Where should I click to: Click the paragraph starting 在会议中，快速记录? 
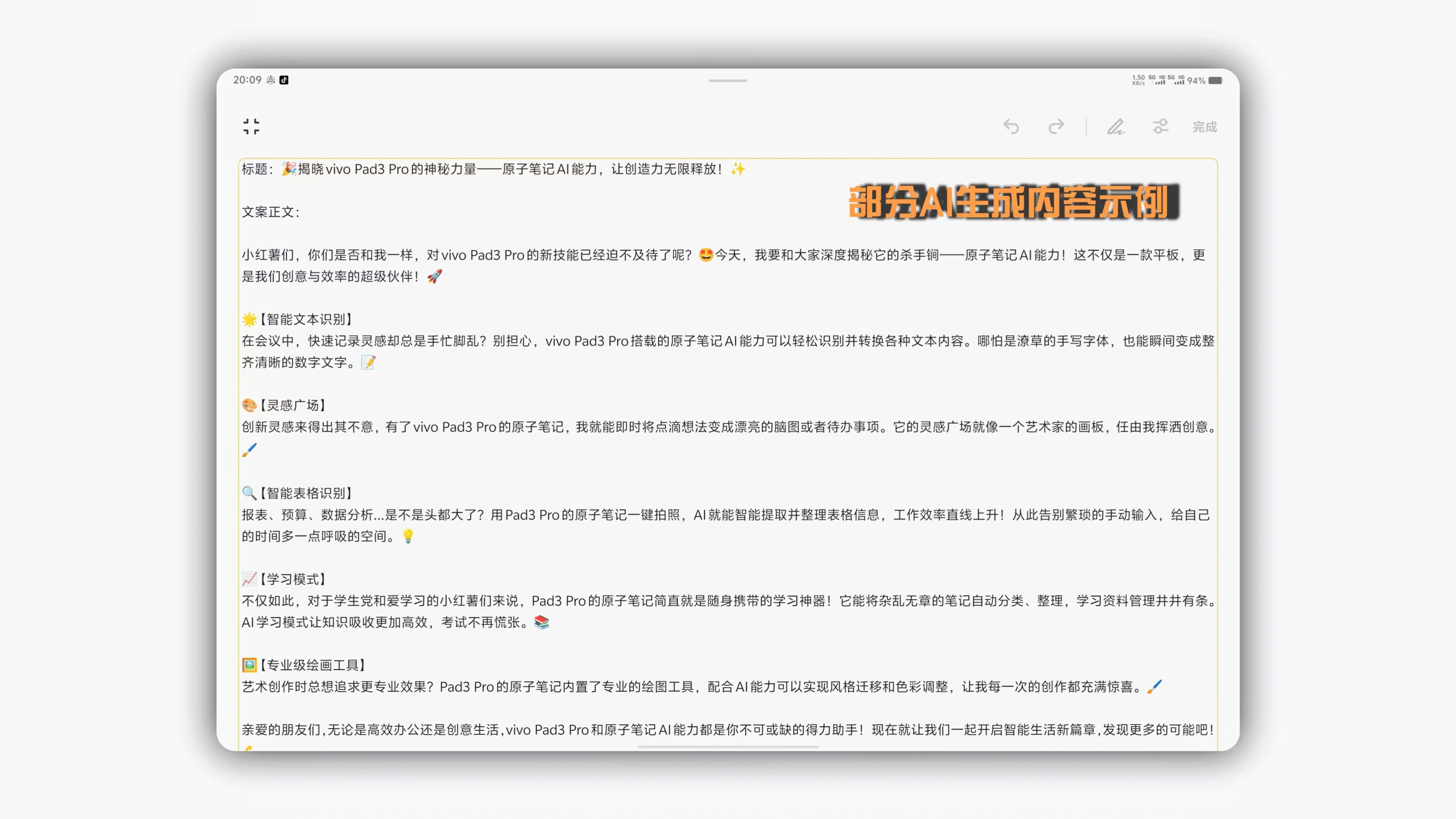[x=728, y=351]
